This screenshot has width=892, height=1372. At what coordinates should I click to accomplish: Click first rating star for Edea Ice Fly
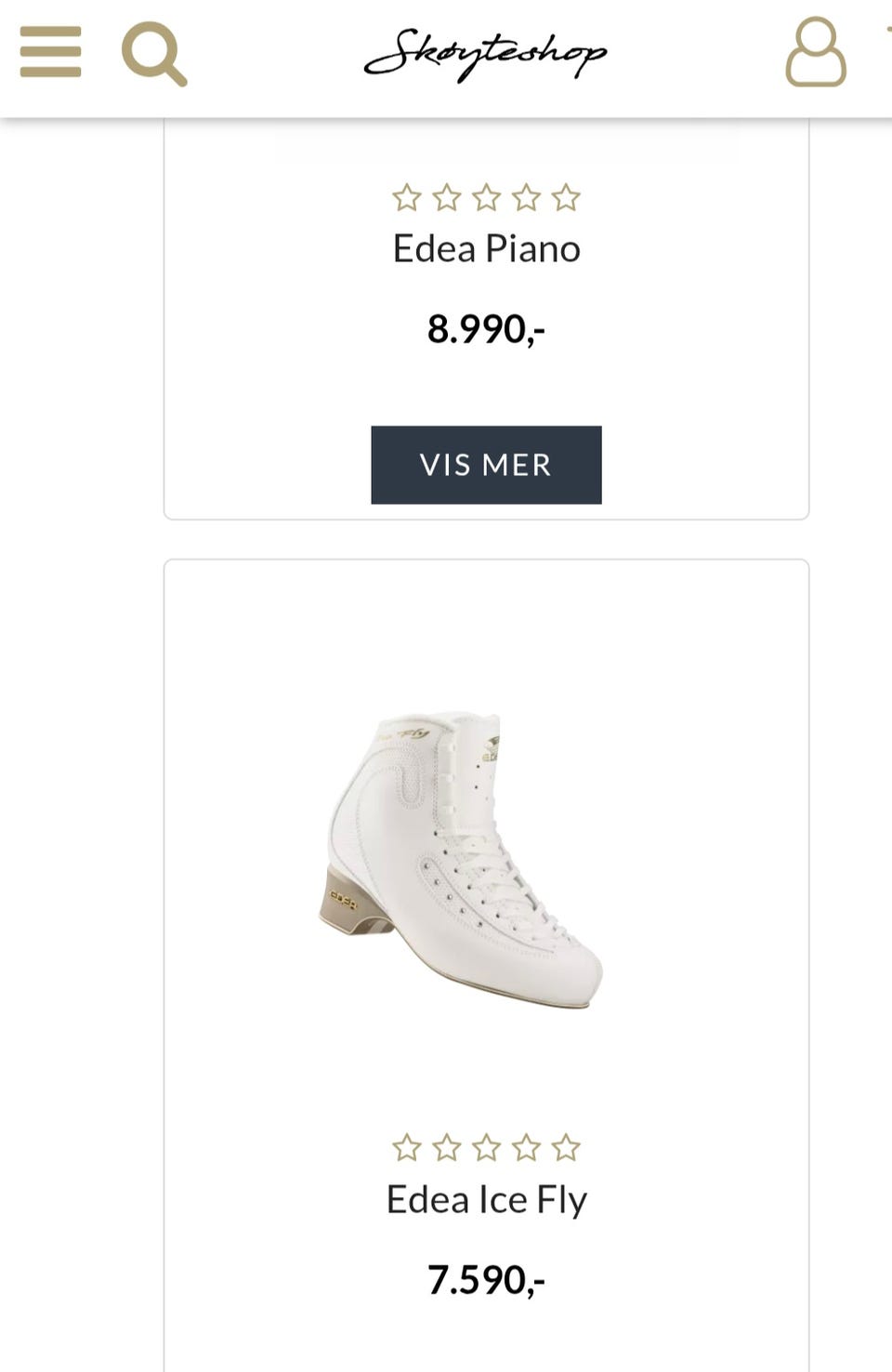click(x=407, y=1149)
